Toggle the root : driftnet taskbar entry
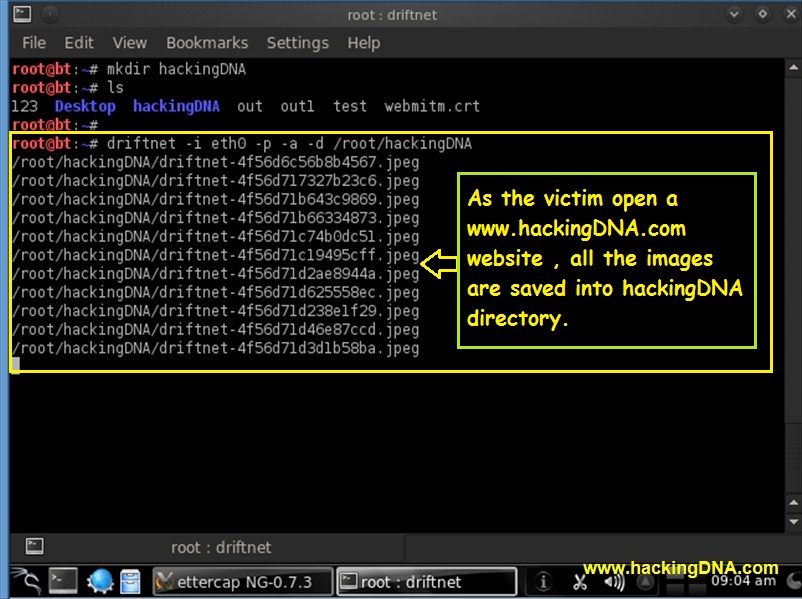Viewport: 802px width, 599px height. (x=426, y=580)
